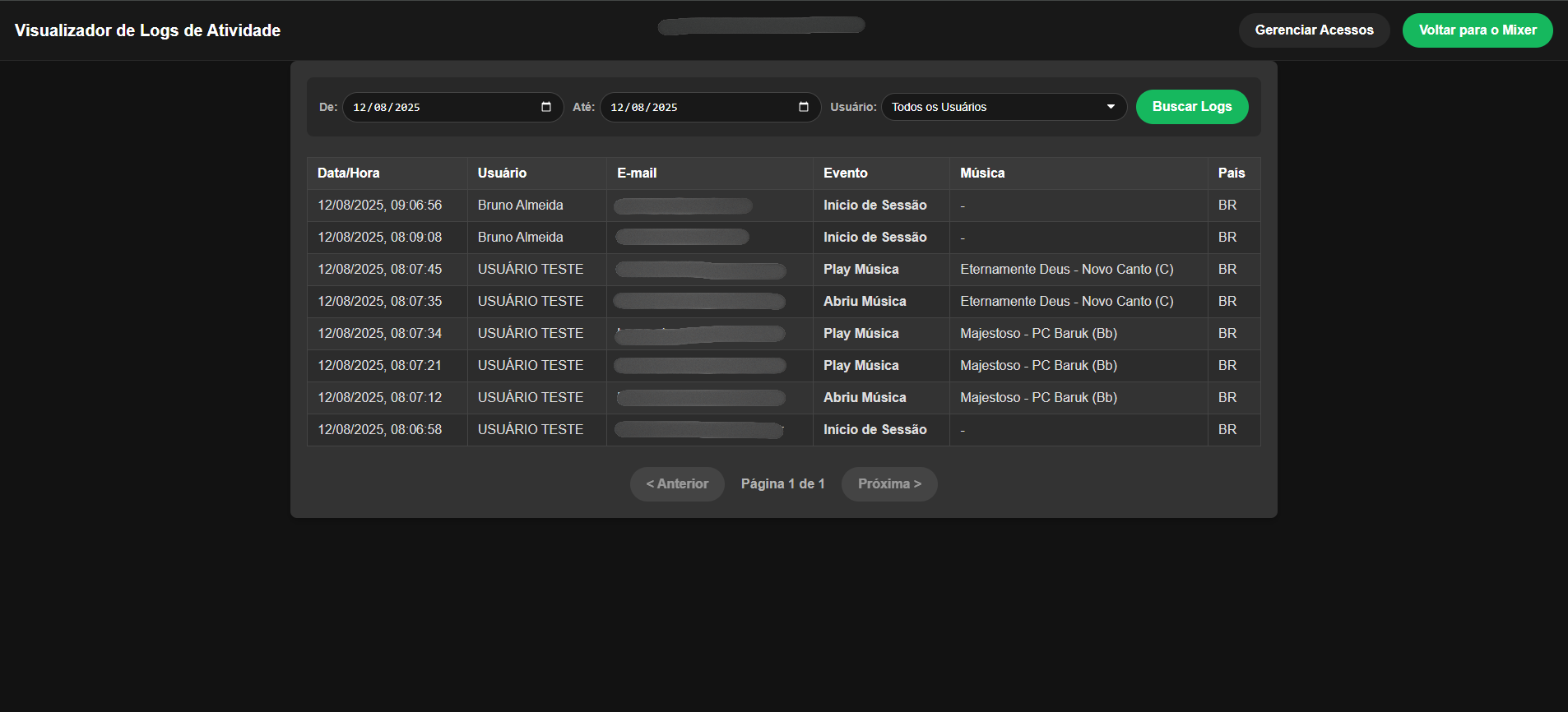Click the Usuário column header
The image size is (1568, 712).
pos(502,173)
